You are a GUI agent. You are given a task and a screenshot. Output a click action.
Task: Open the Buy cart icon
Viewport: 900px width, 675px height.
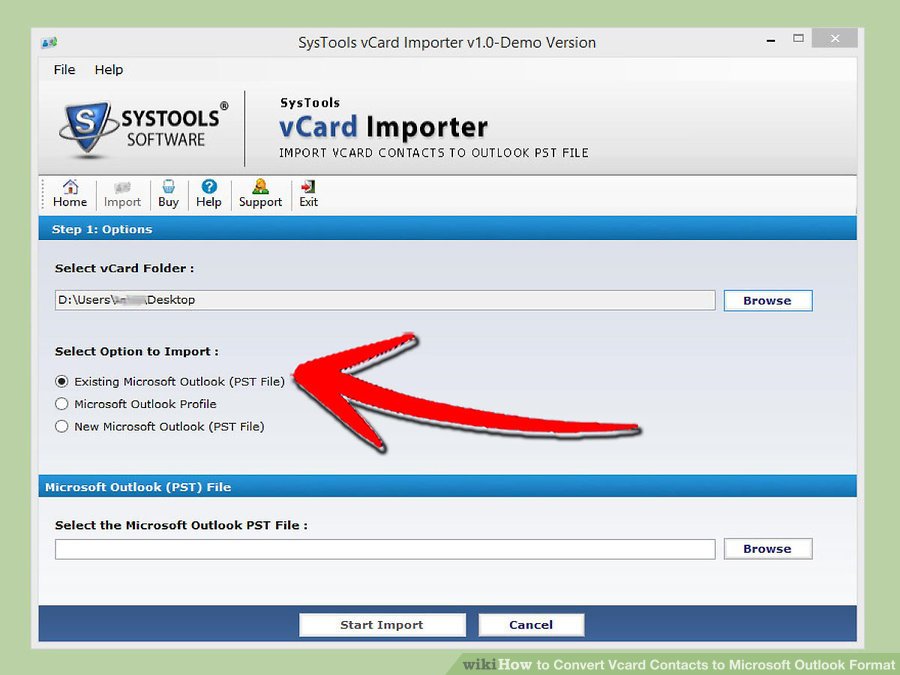tap(168, 187)
